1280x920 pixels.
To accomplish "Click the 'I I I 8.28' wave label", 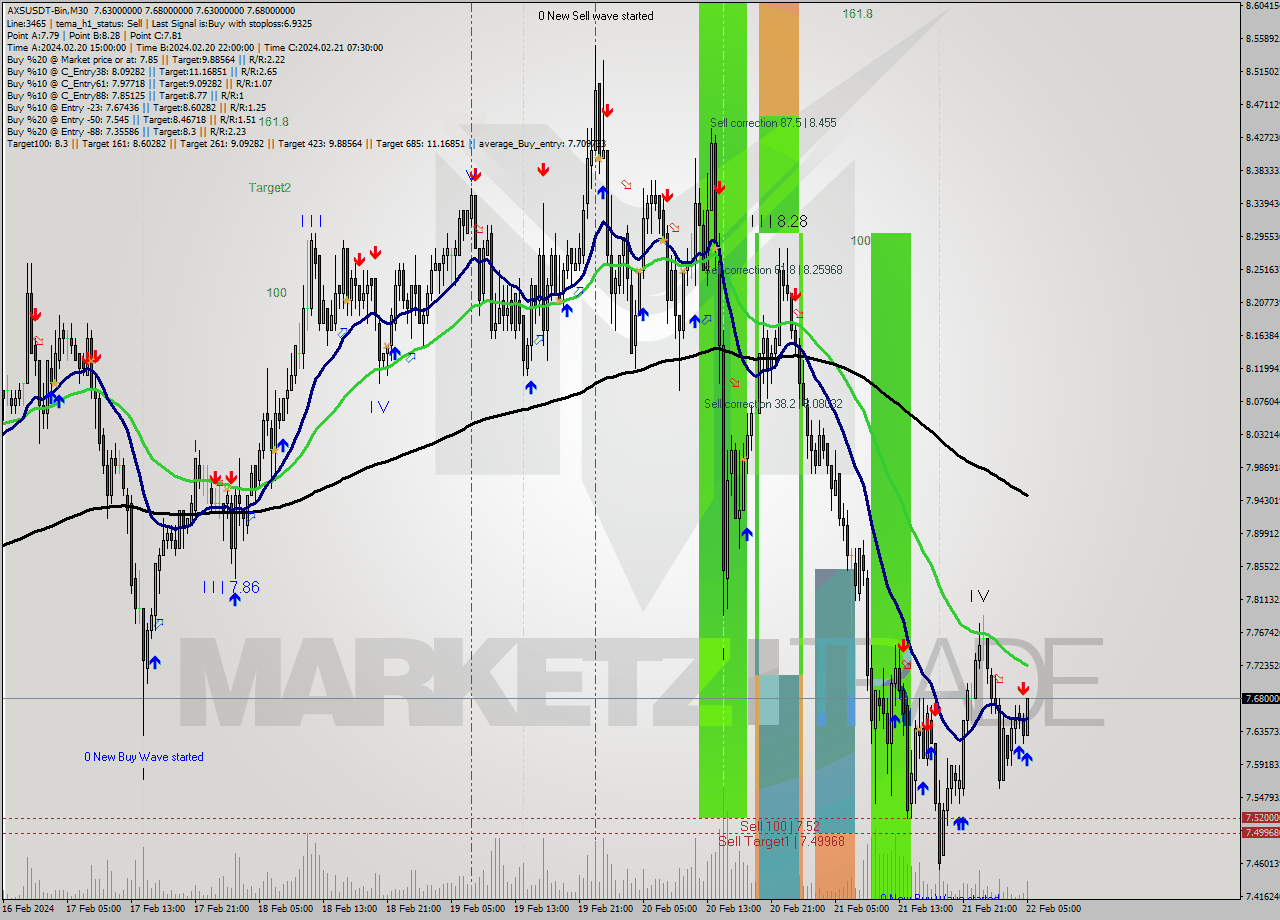I will pyautogui.click(x=779, y=221).
